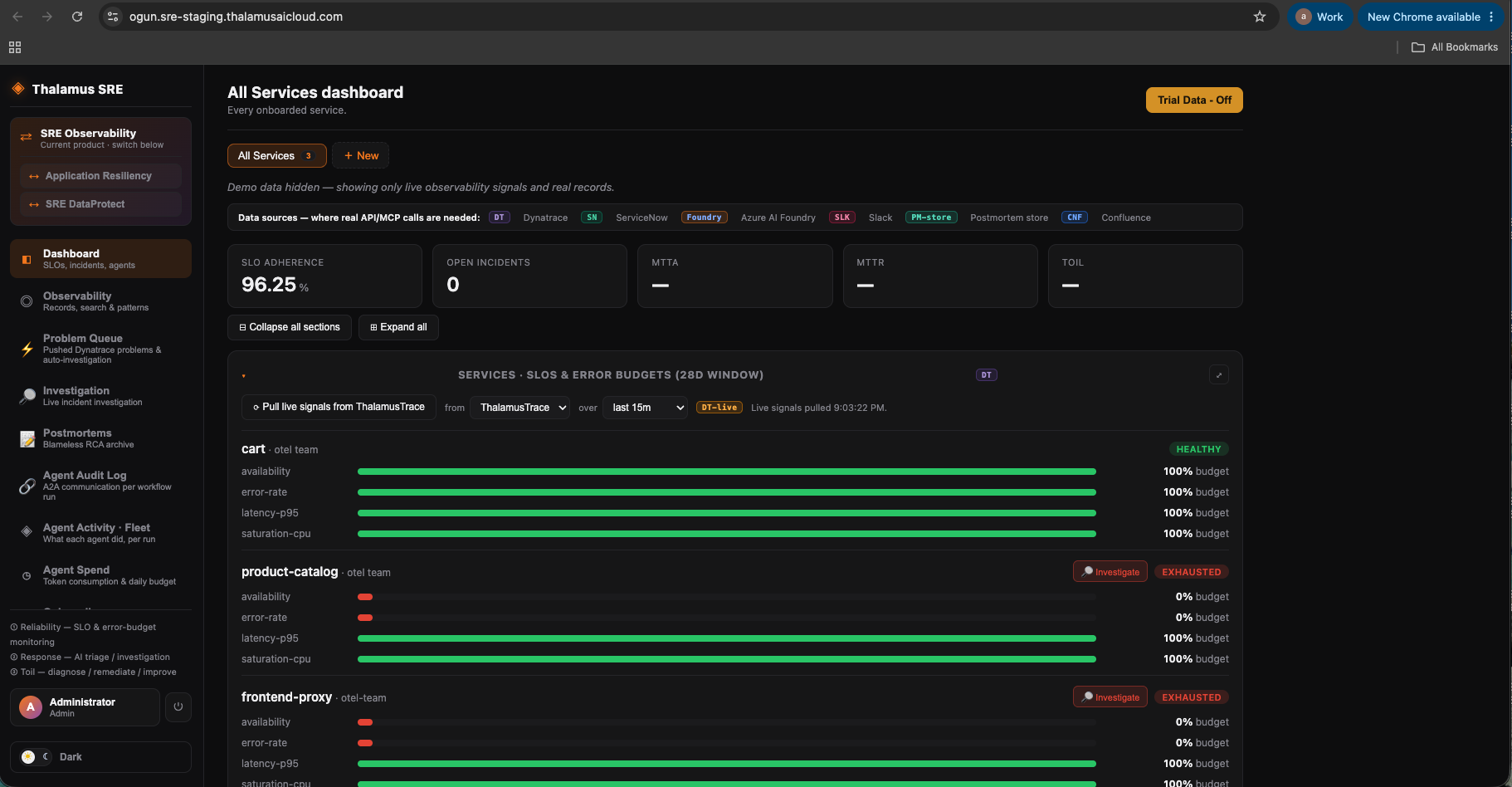The width and height of the screenshot is (1512, 787).
Task: Click the Agent Activity Fleet diamond icon
Action: [27, 530]
